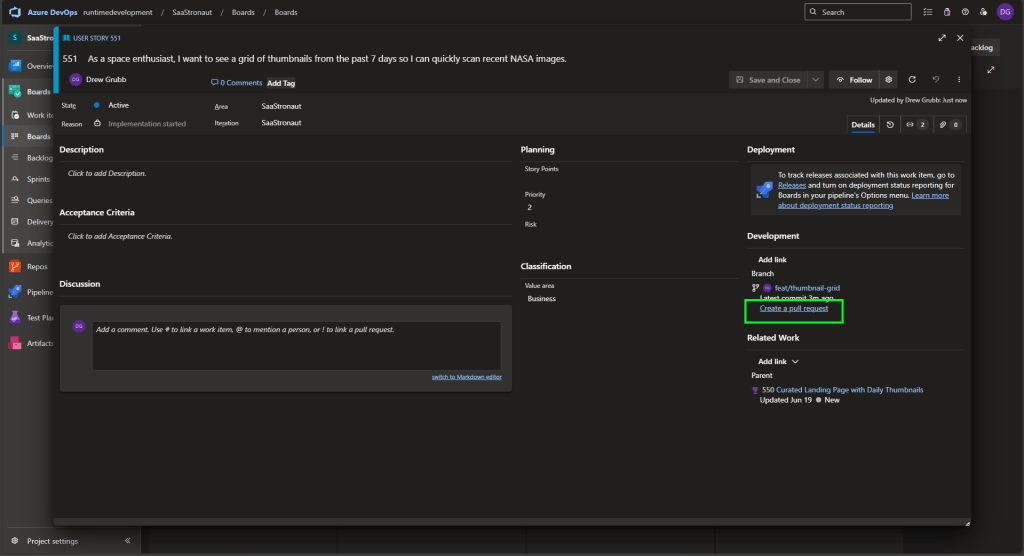Viewport: 1024px width, 556px height.
Task: Click the Add Tag button
Action: pyautogui.click(x=281, y=83)
